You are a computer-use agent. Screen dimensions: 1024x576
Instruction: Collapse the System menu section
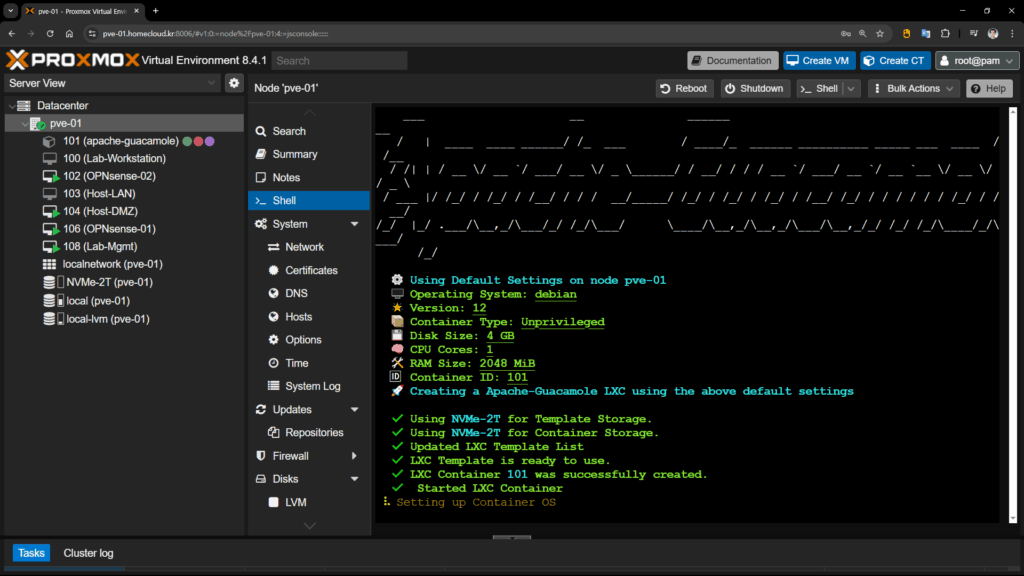click(x=354, y=224)
